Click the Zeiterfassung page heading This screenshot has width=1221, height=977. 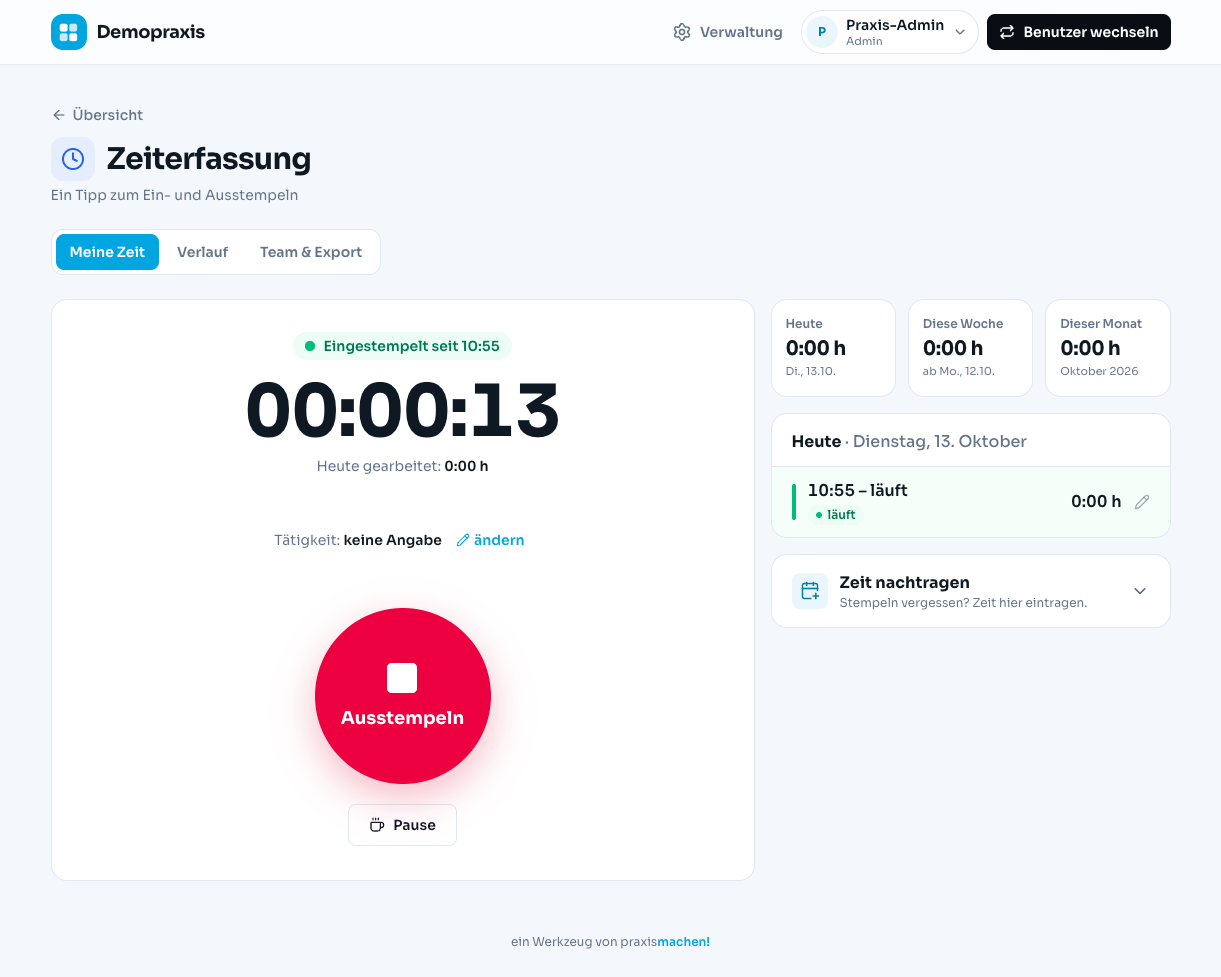[x=209, y=159]
